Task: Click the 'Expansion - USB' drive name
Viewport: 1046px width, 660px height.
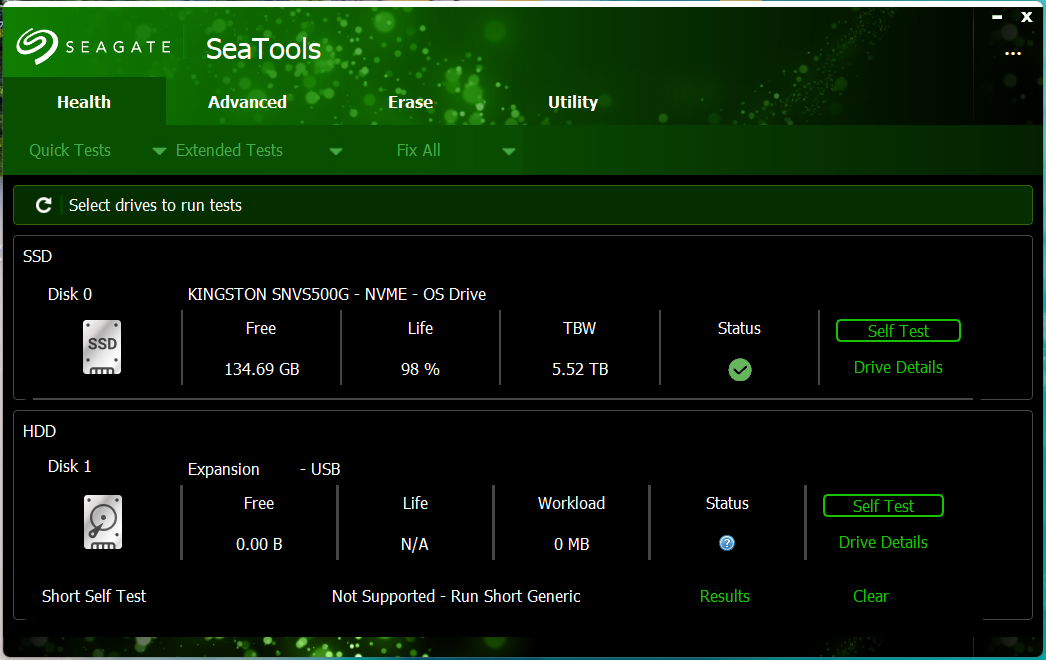Action: point(264,469)
